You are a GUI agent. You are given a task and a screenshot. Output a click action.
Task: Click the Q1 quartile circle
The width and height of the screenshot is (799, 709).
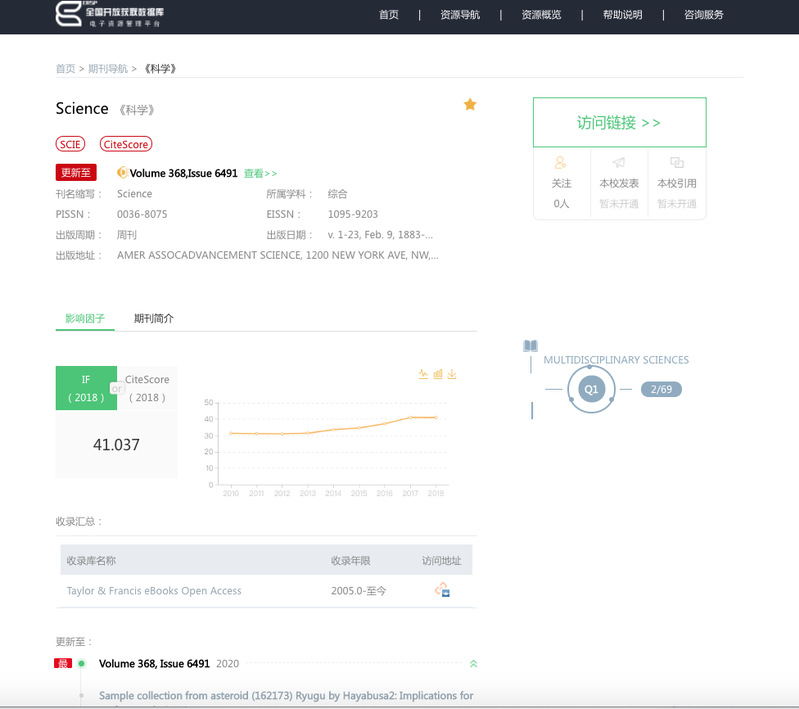click(x=591, y=389)
